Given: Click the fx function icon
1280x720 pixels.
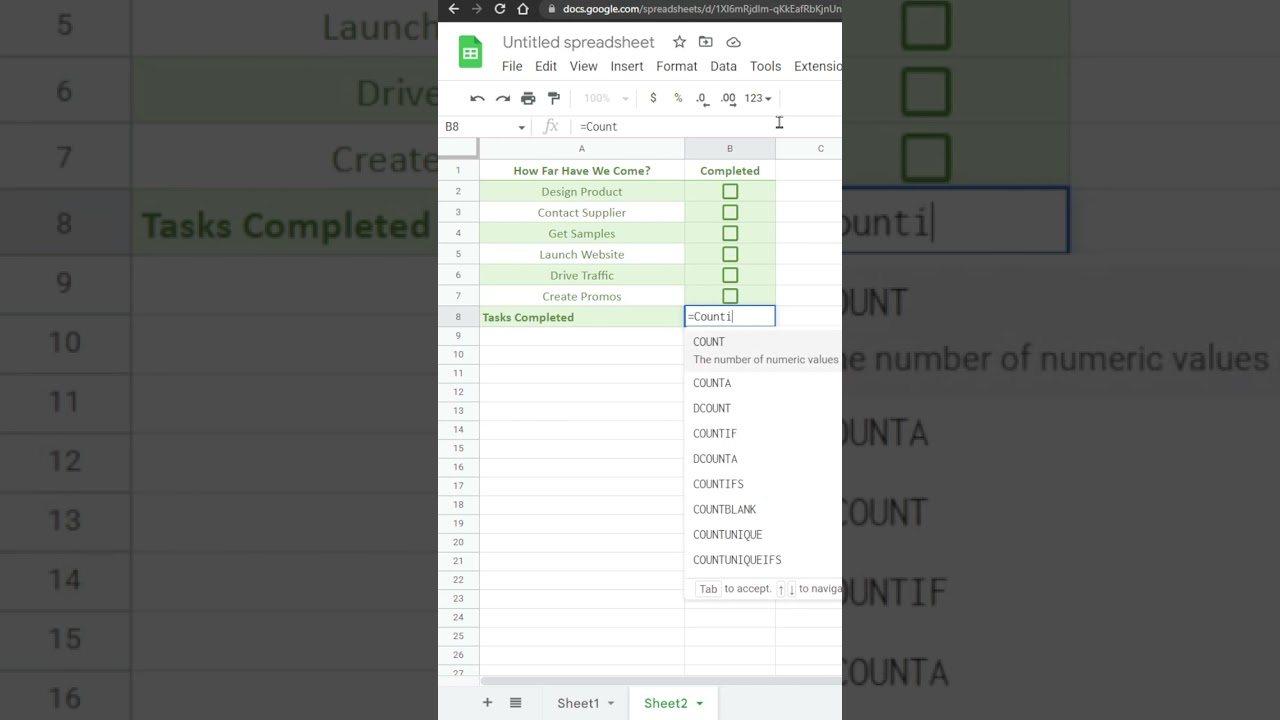Looking at the screenshot, I should [x=550, y=126].
